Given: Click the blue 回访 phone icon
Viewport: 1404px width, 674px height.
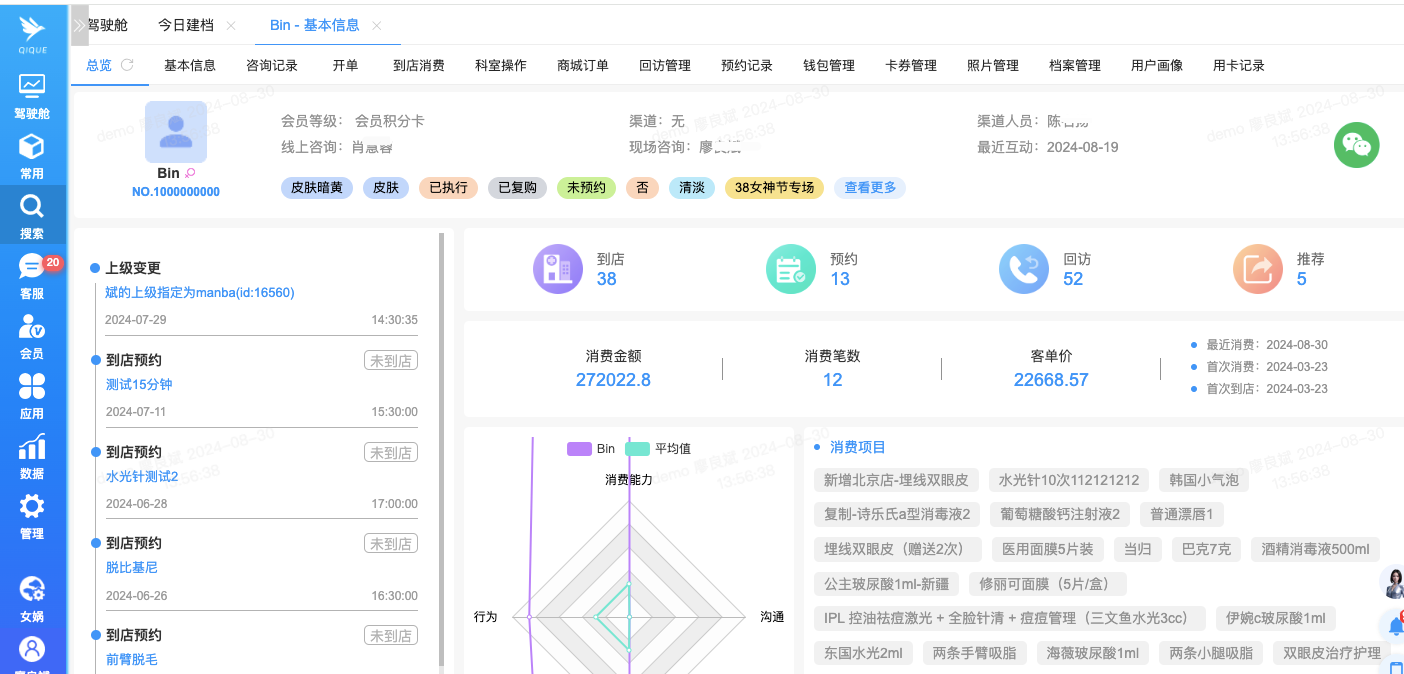Looking at the screenshot, I should (1023, 269).
